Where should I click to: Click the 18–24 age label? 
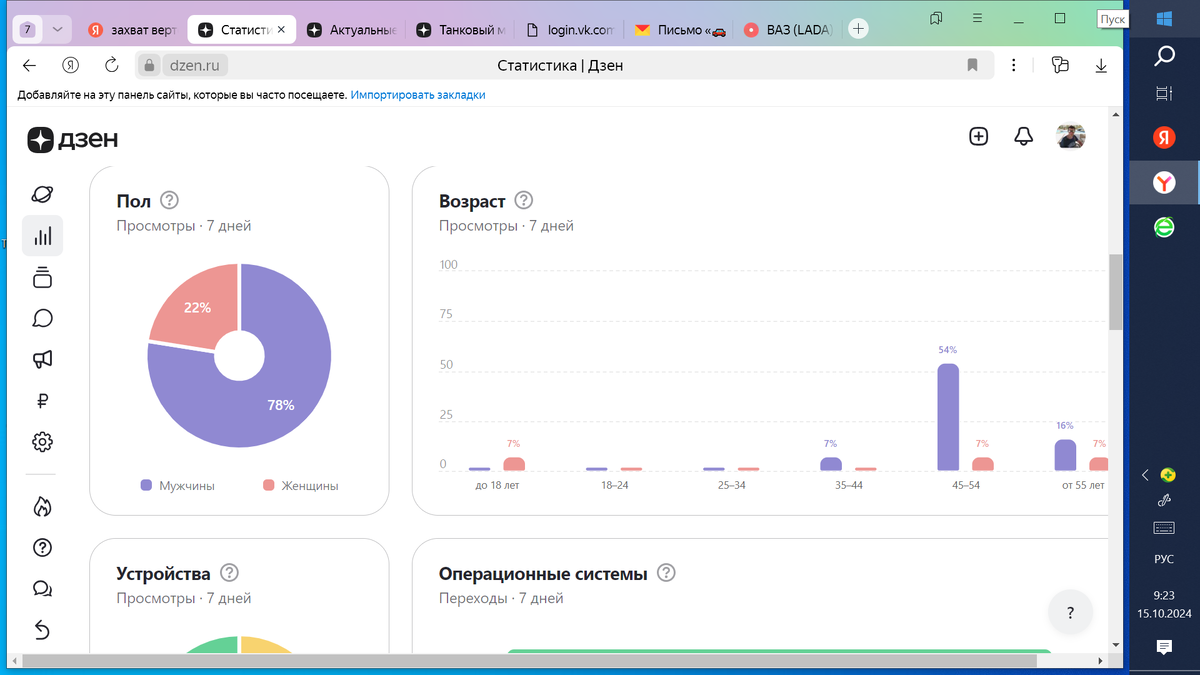point(614,485)
